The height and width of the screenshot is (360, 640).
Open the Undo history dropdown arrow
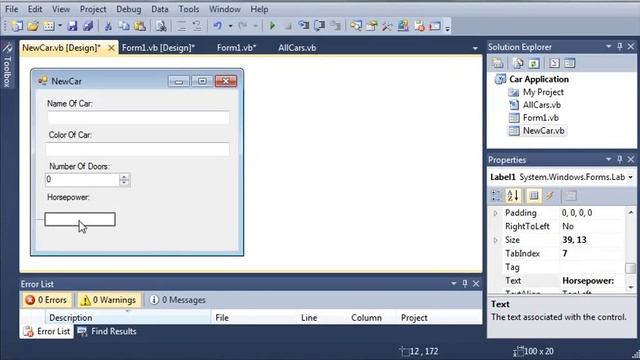230,26
